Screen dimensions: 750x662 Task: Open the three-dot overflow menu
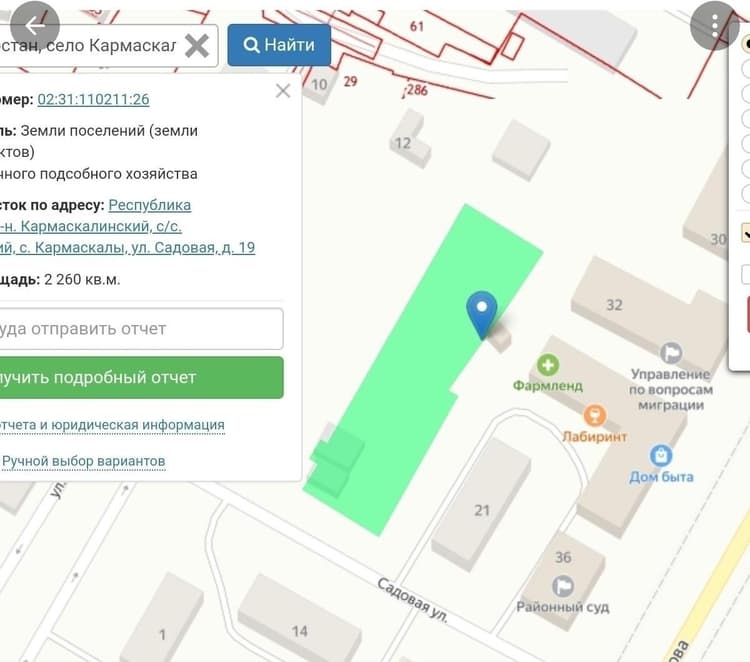[x=715, y=25]
